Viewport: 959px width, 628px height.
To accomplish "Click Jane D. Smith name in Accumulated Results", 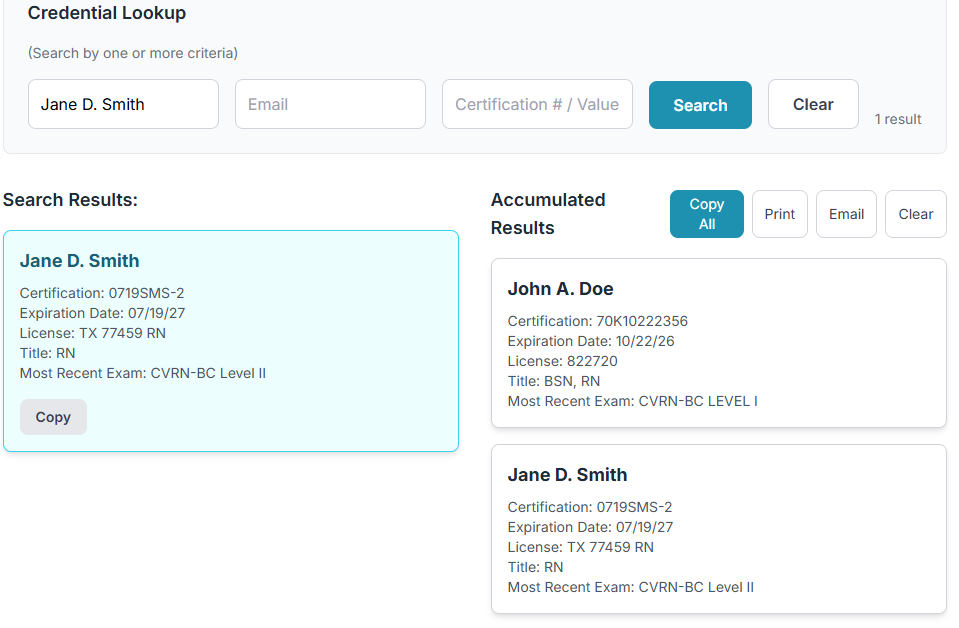I will click(567, 475).
